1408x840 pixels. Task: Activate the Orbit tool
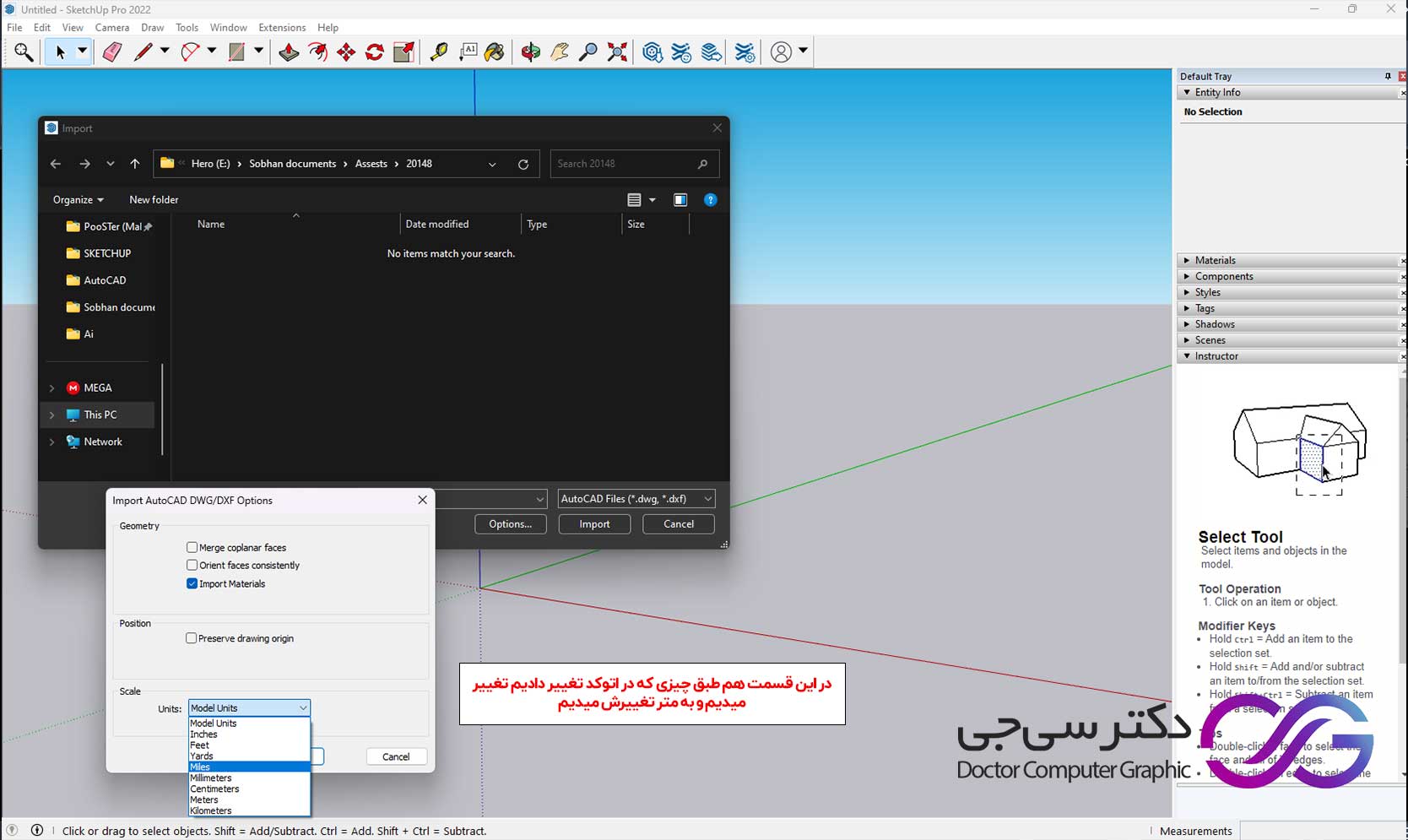pyautogui.click(x=530, y=52)
